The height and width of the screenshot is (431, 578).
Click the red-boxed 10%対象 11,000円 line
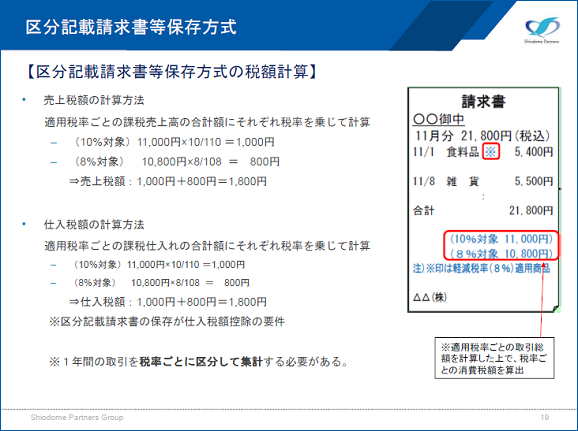(501, 239)
